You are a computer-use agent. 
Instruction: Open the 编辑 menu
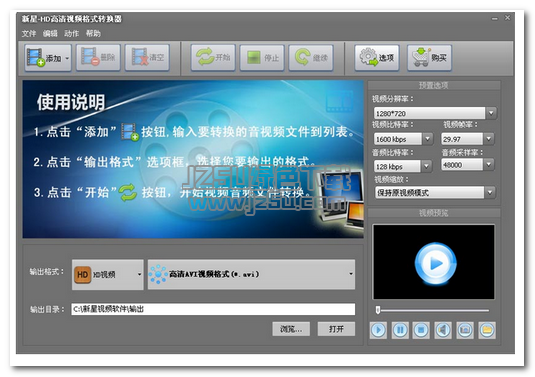[x=50, y=33]
